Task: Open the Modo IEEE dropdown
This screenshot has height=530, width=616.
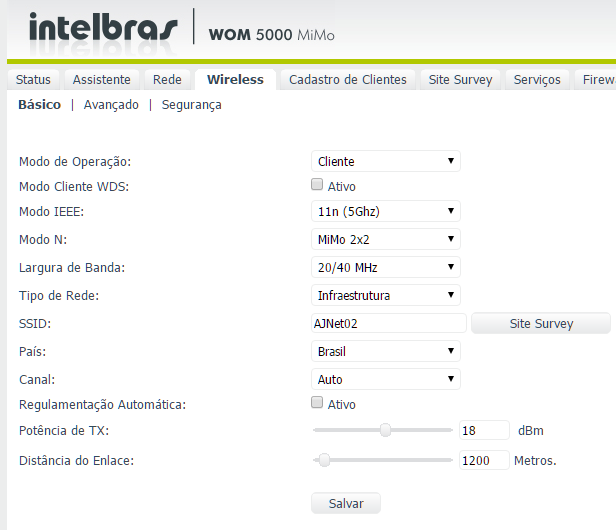Action: click(x=386, y=211)
